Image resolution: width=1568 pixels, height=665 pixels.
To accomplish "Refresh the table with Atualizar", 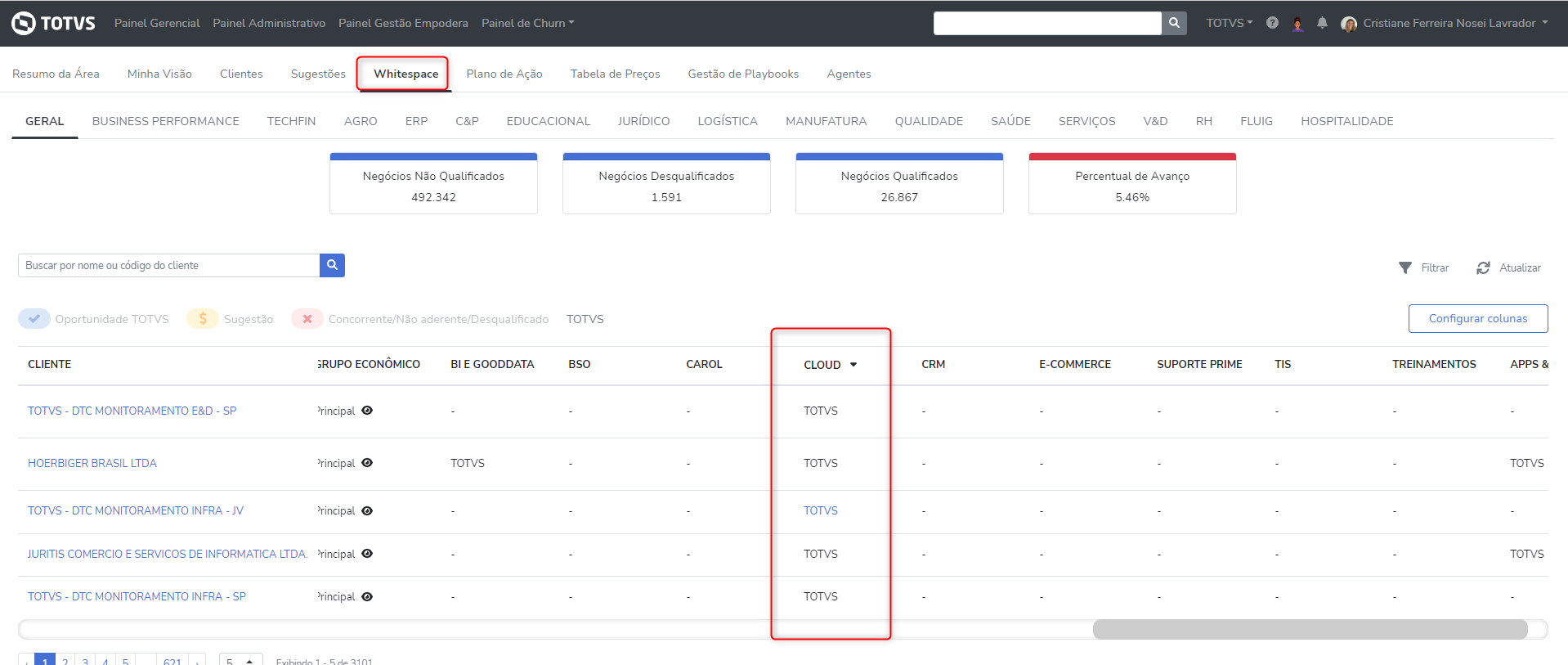I will (1508, 267).
